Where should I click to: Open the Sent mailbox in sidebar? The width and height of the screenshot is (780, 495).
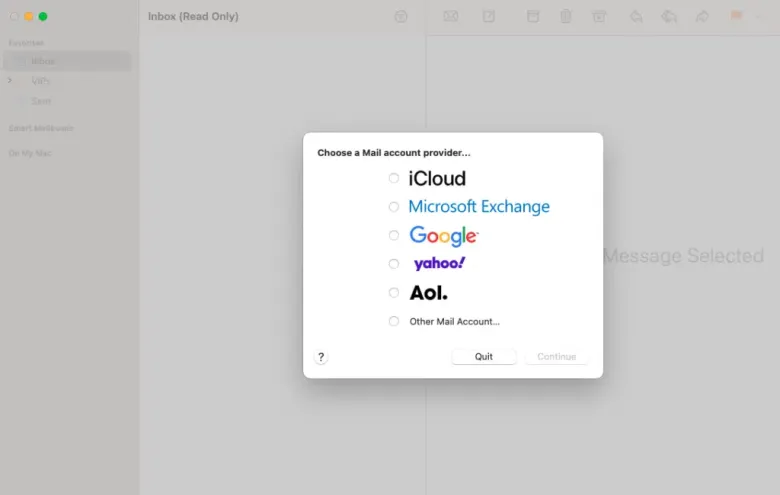pos(41,101)
